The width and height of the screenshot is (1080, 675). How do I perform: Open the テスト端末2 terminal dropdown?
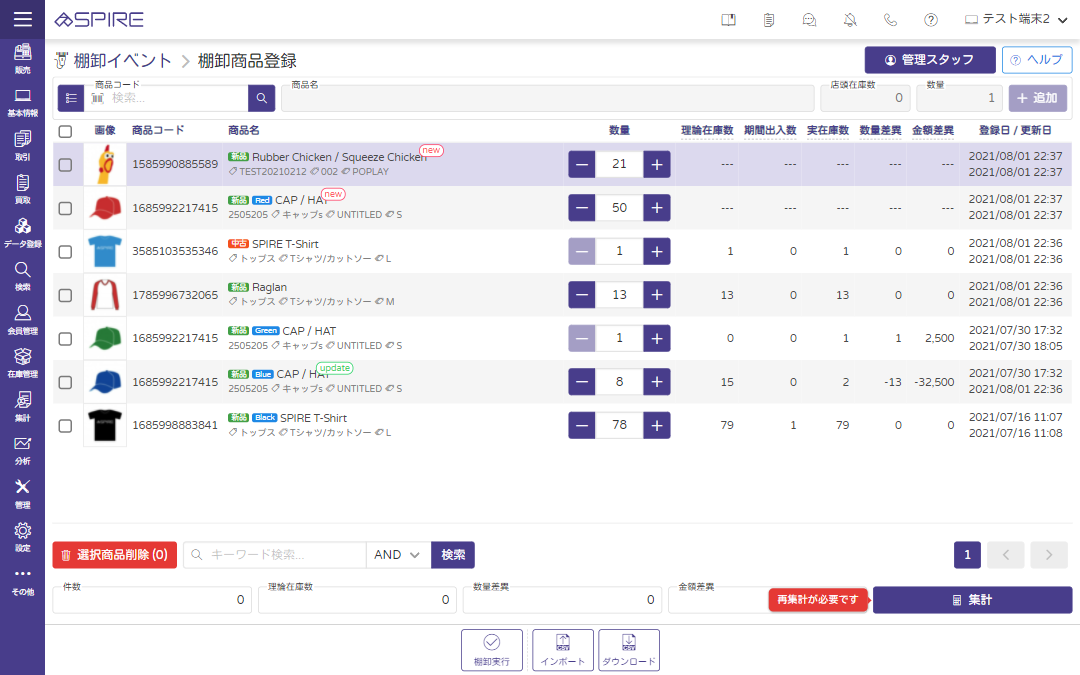point(1014,20)
